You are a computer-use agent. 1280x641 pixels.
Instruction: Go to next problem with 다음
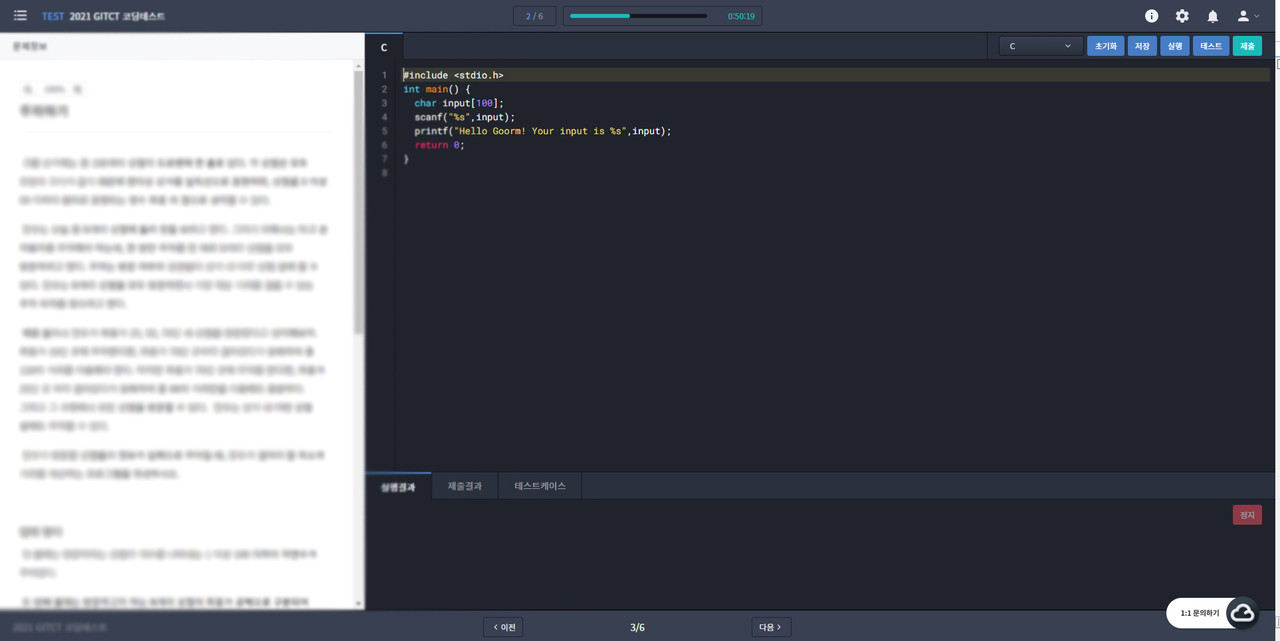tap(771, 627)
